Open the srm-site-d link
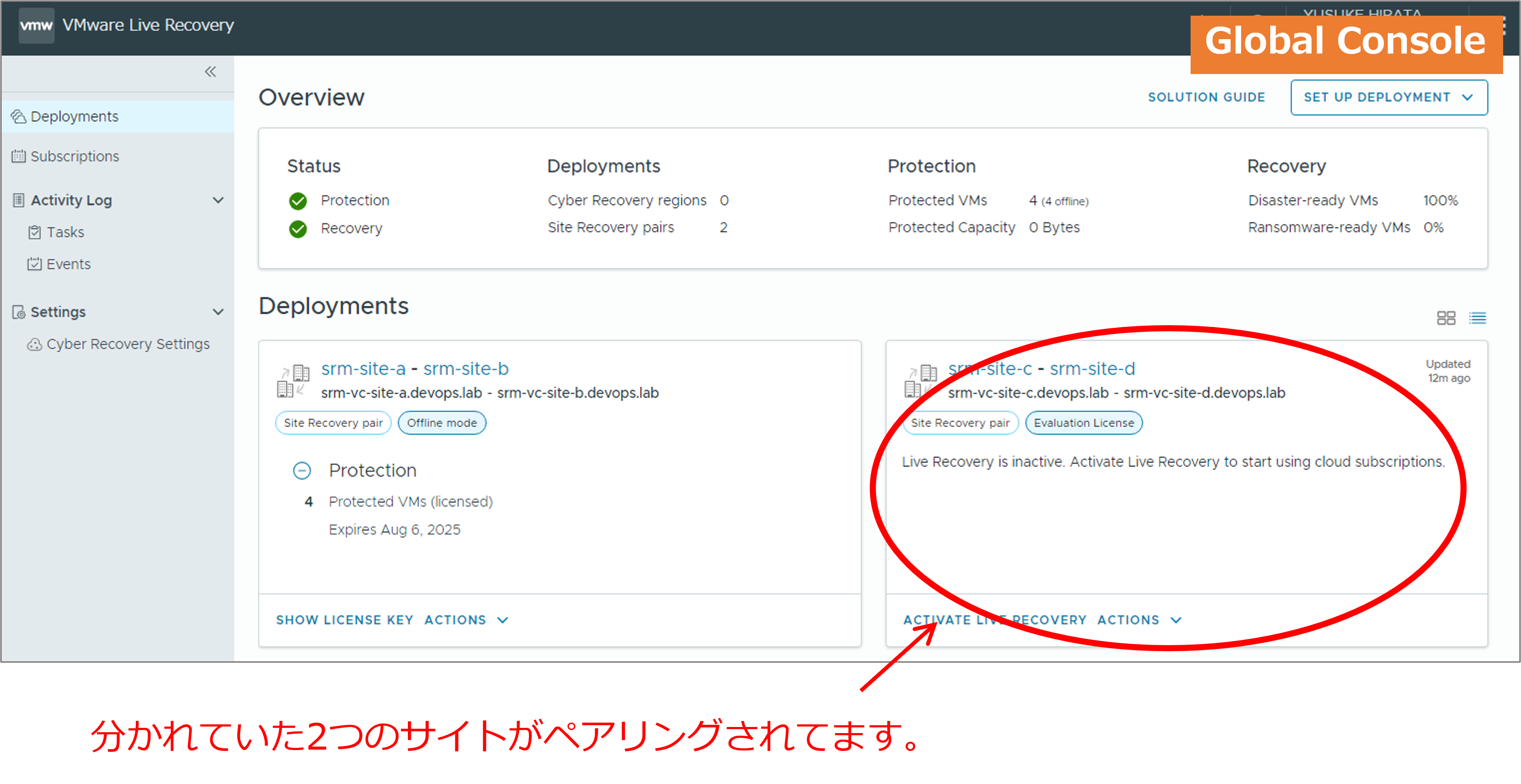The image size is (1521, 784). point(1092,368)
